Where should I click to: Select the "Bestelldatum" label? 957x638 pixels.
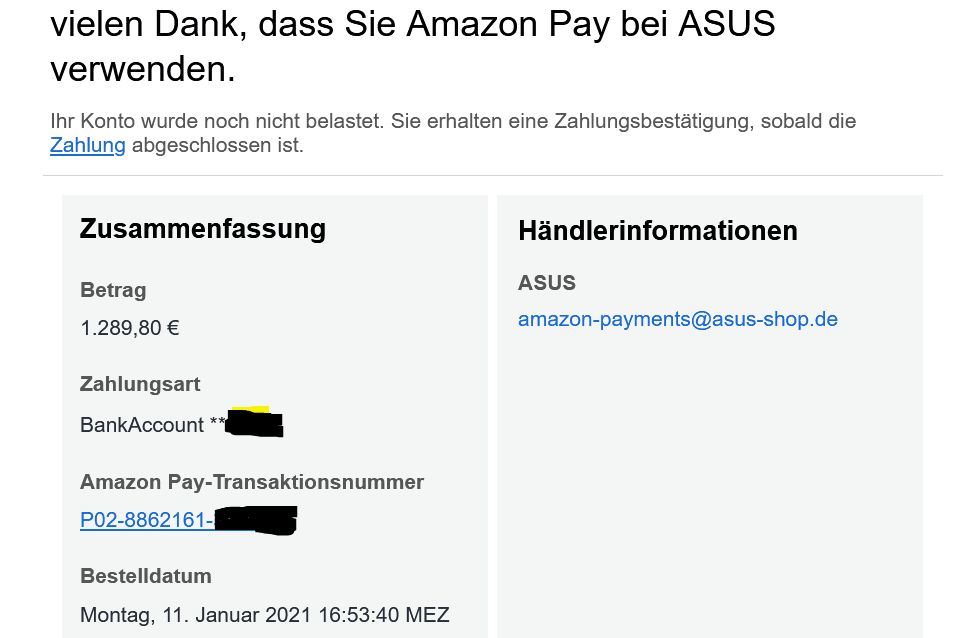coord(146,576)
